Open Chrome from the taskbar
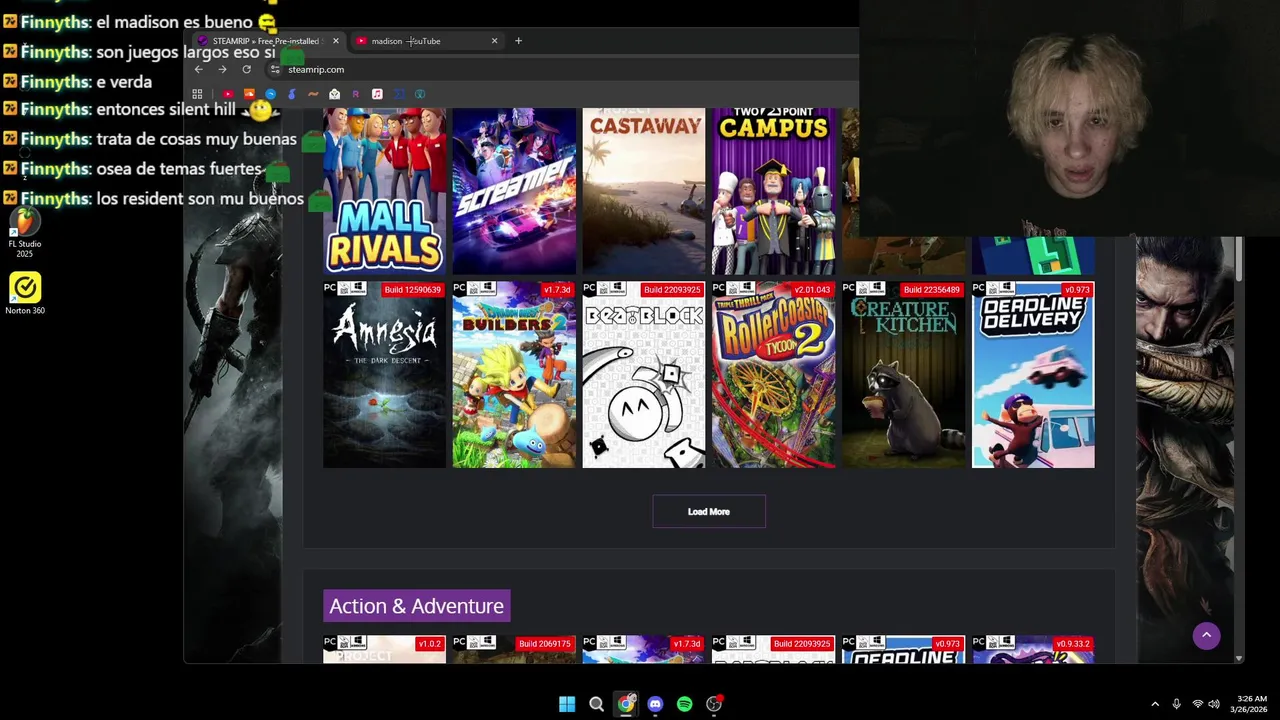This screenshot has width=1280, height=720. click(626, 704)
